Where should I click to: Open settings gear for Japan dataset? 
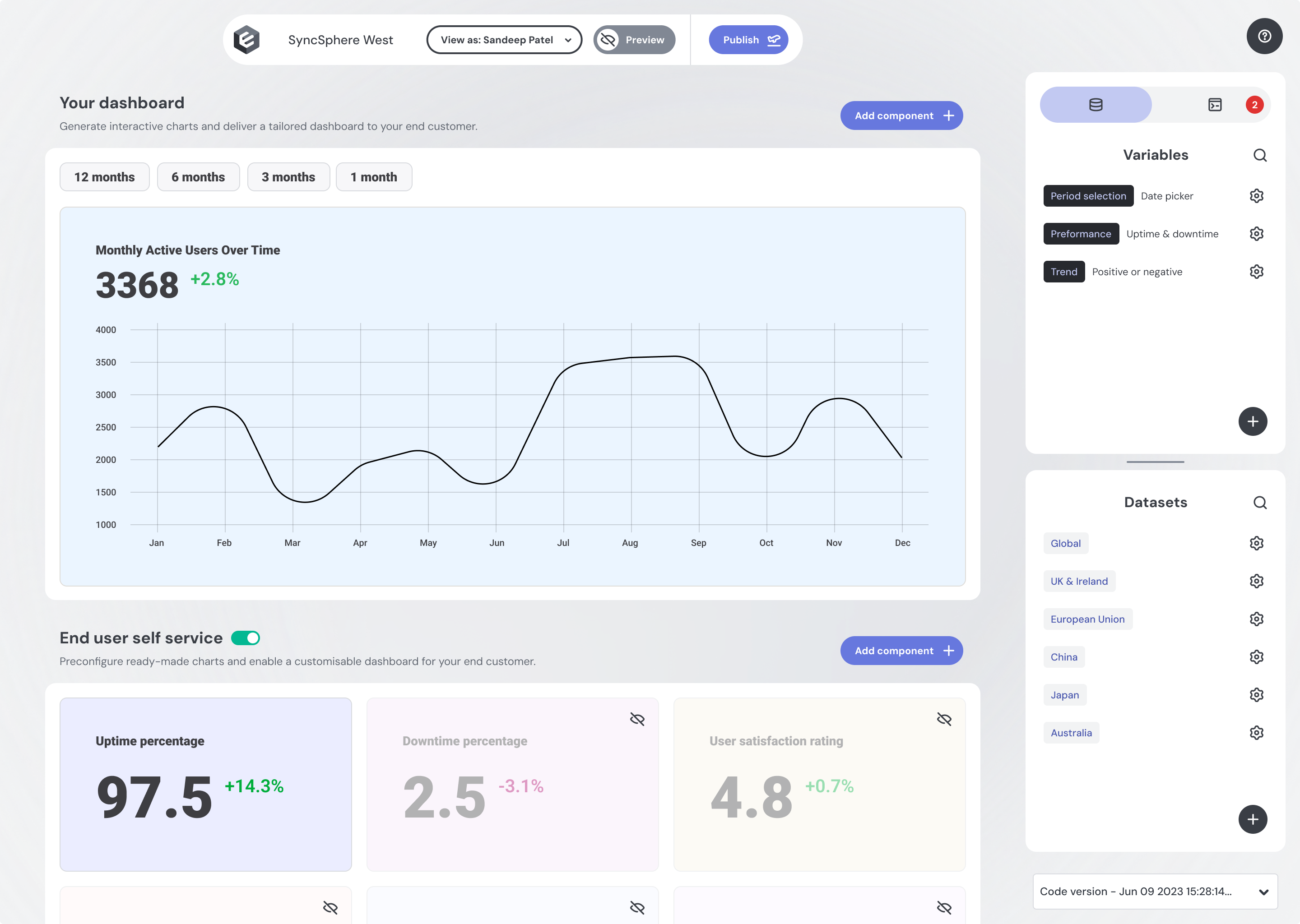point(1256,695)
